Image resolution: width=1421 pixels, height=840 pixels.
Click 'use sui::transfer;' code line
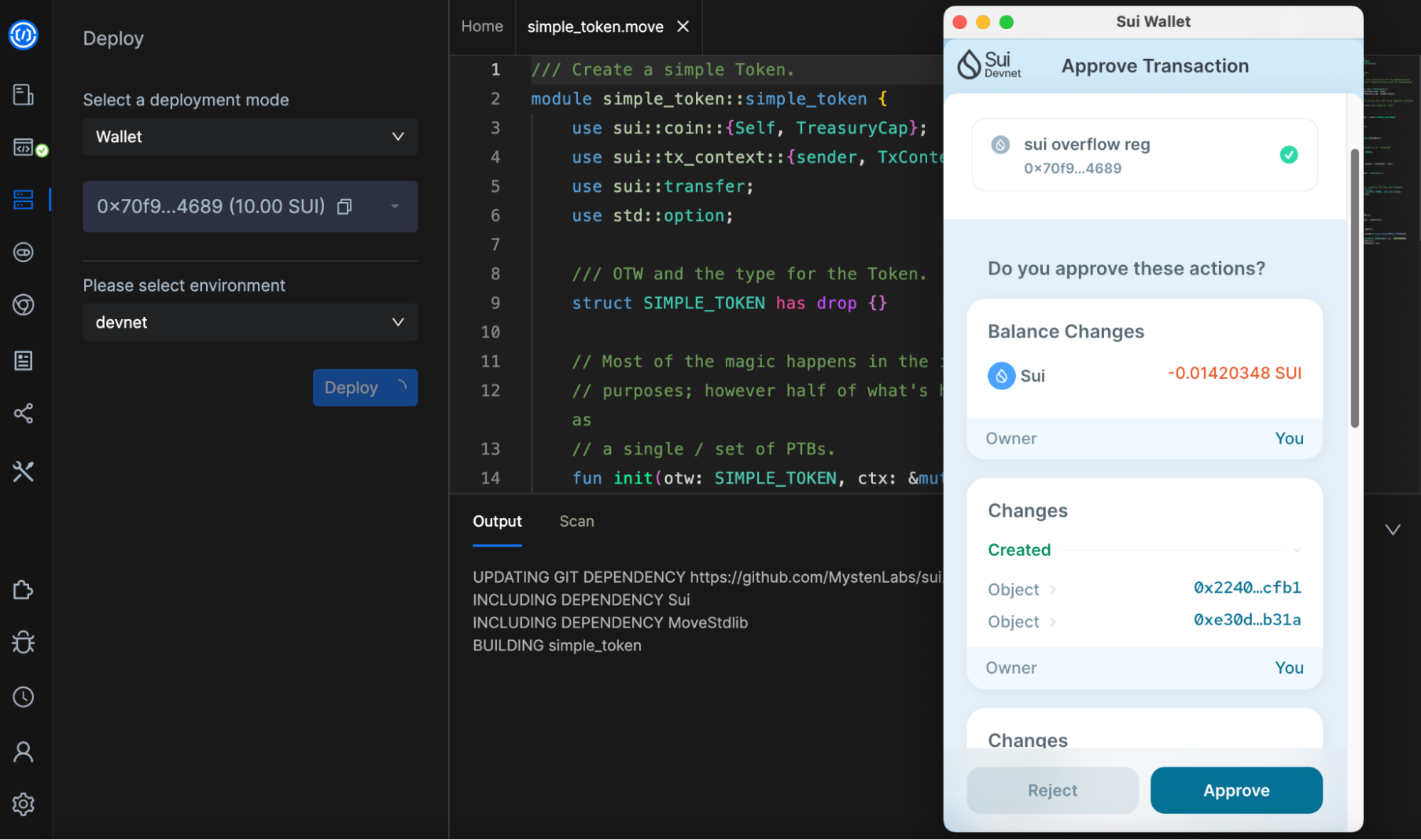(x=663, y=186)
